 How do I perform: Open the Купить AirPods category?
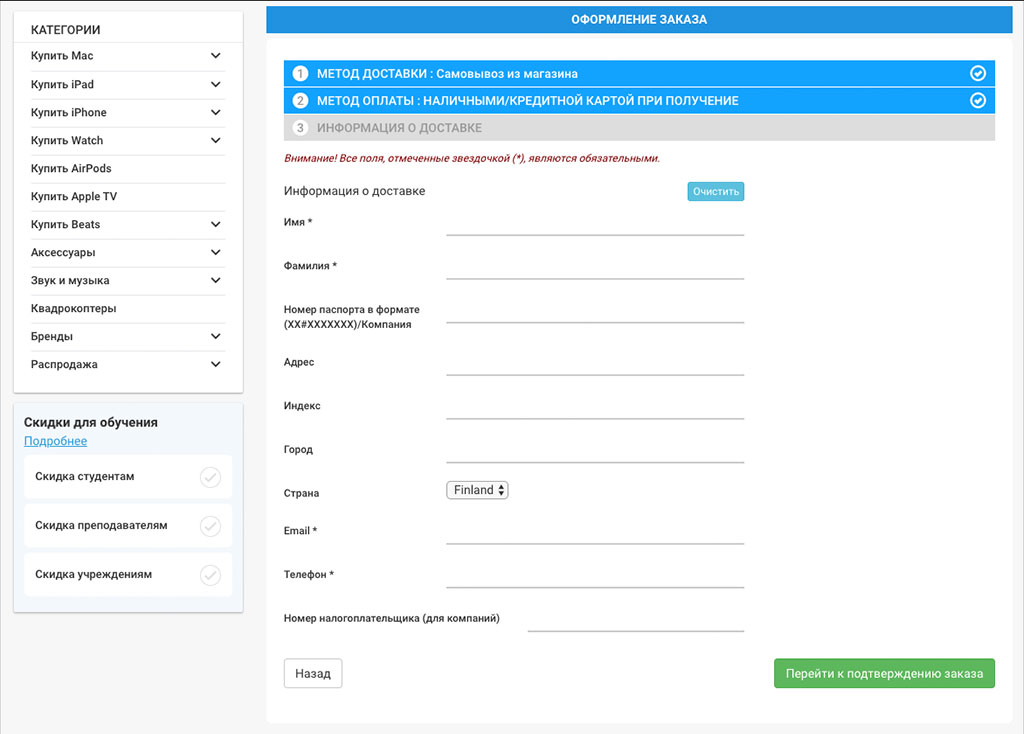pos(71,169)
